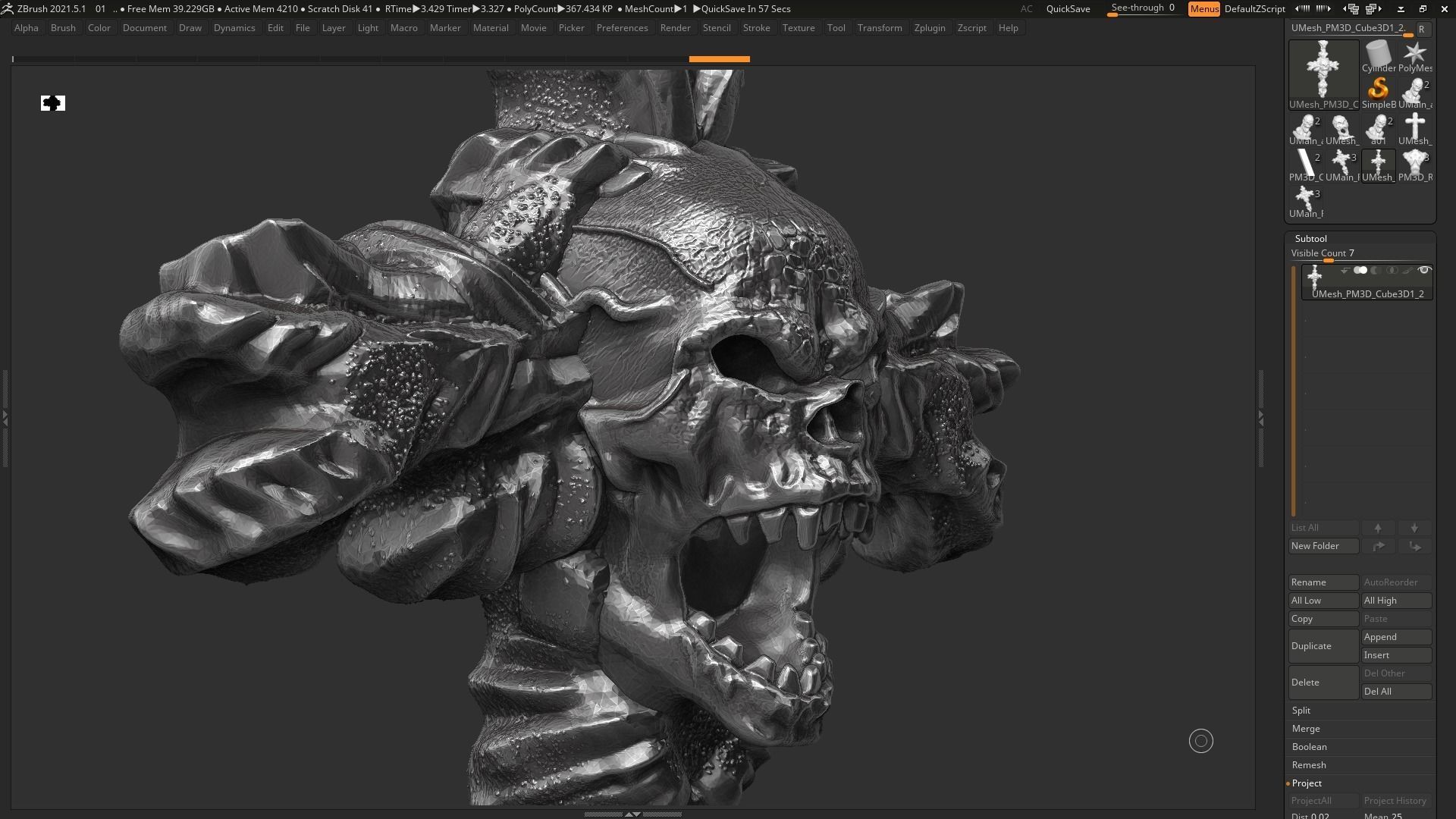Click All High button
This screenshot has width=1456, height=819.
1396,601
